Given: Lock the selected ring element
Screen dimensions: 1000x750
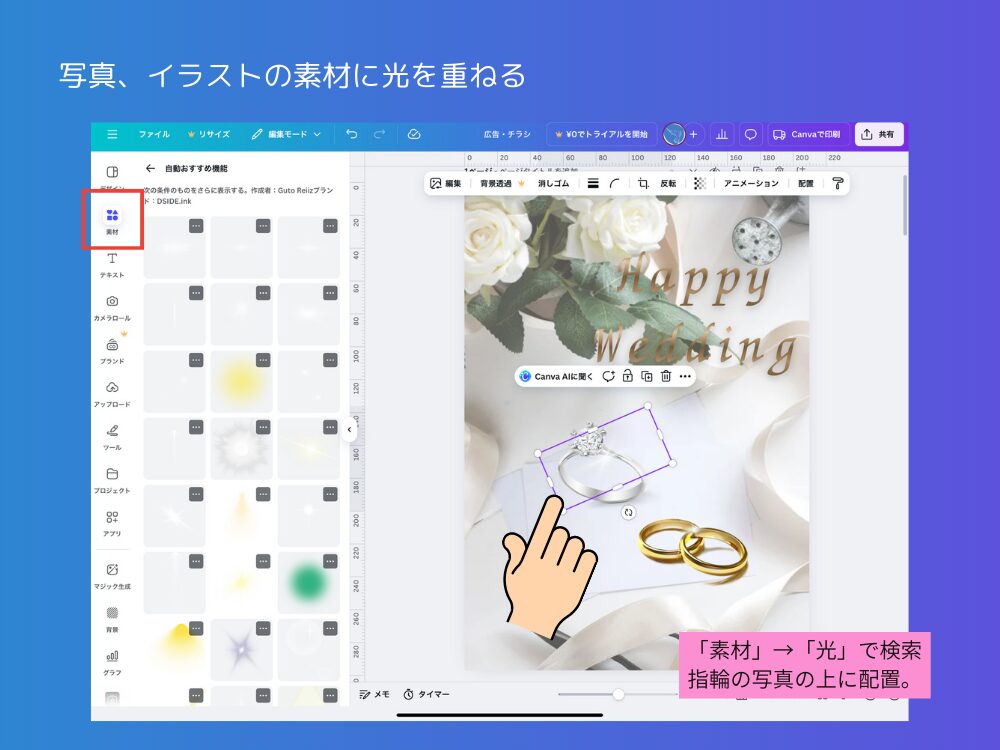Looking at the screenshot, I should [630, 375].
